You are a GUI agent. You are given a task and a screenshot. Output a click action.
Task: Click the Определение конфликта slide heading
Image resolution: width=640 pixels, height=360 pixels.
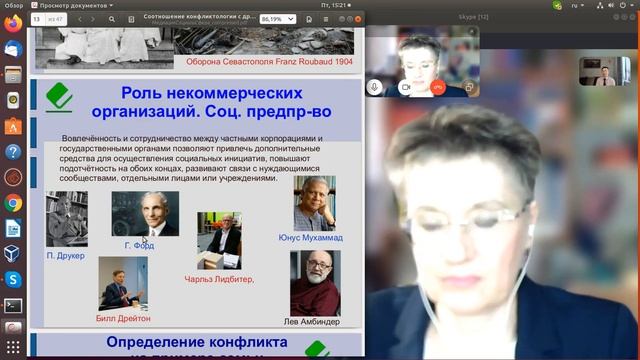[197, 342]
